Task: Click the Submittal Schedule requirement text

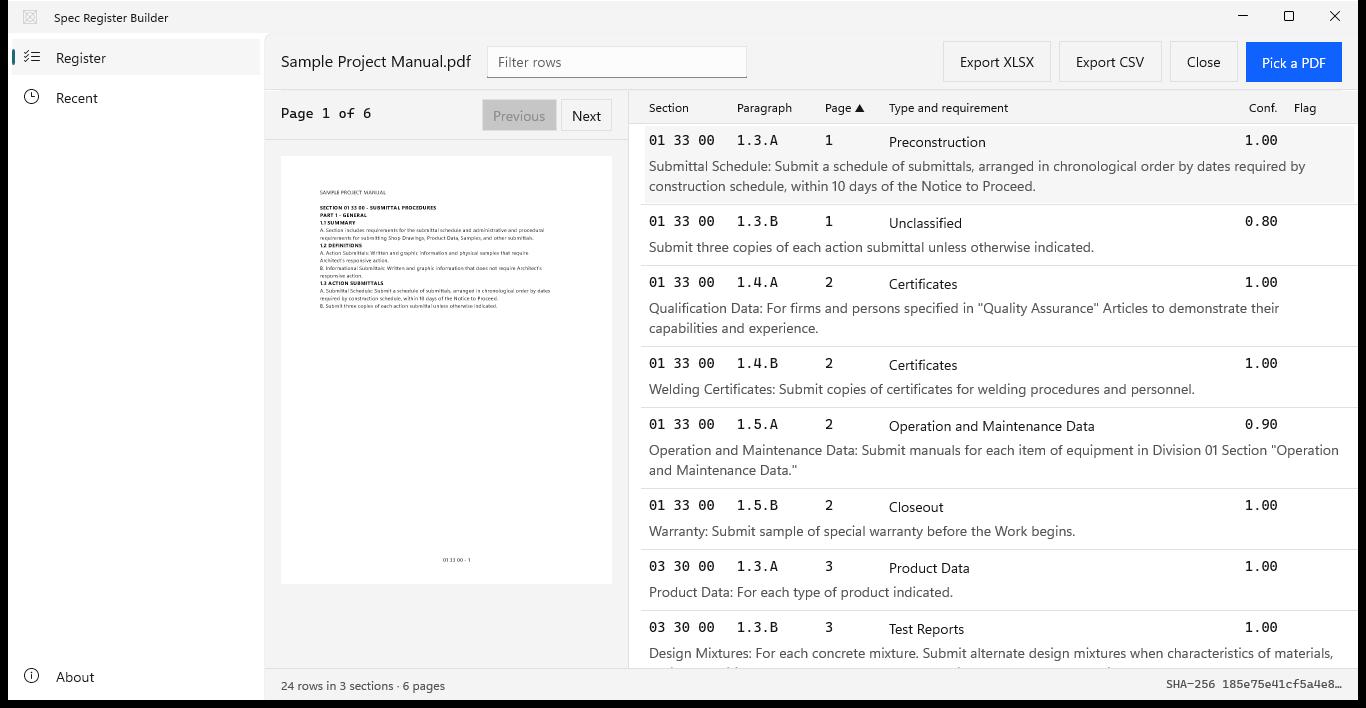Action: click(x=977, y=176)
